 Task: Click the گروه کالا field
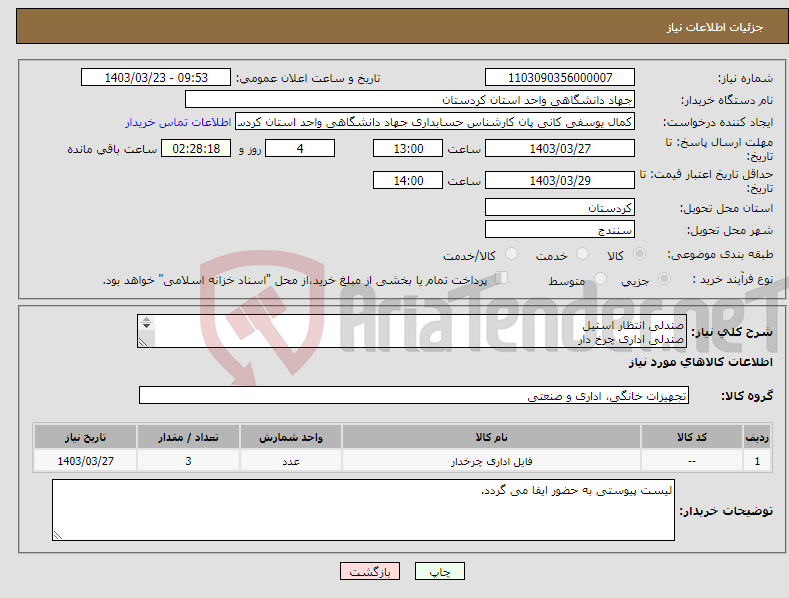(x=414, y=396)
